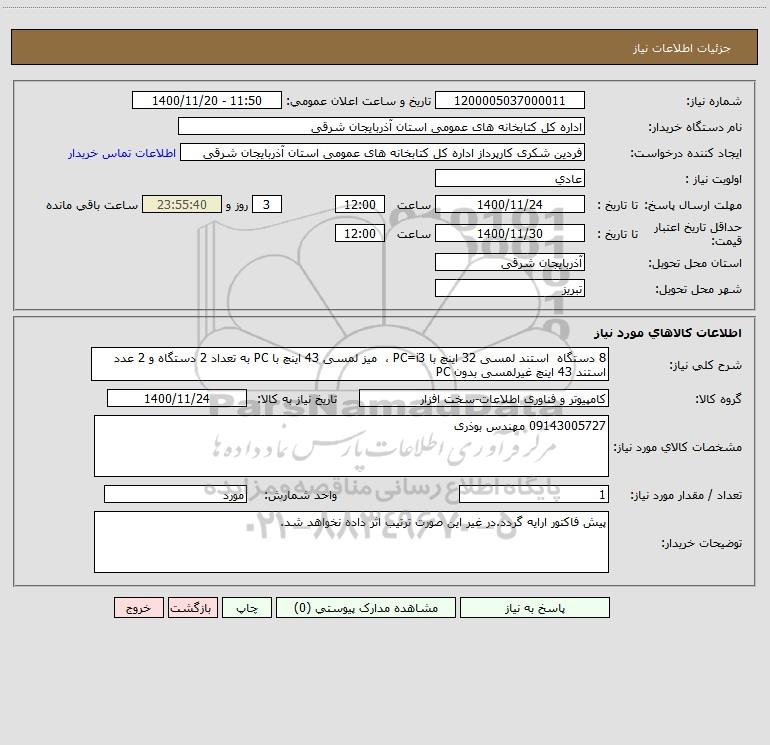Click the 'چاپ' print button
Screen dimensions: 770x745
coord(247,608)
